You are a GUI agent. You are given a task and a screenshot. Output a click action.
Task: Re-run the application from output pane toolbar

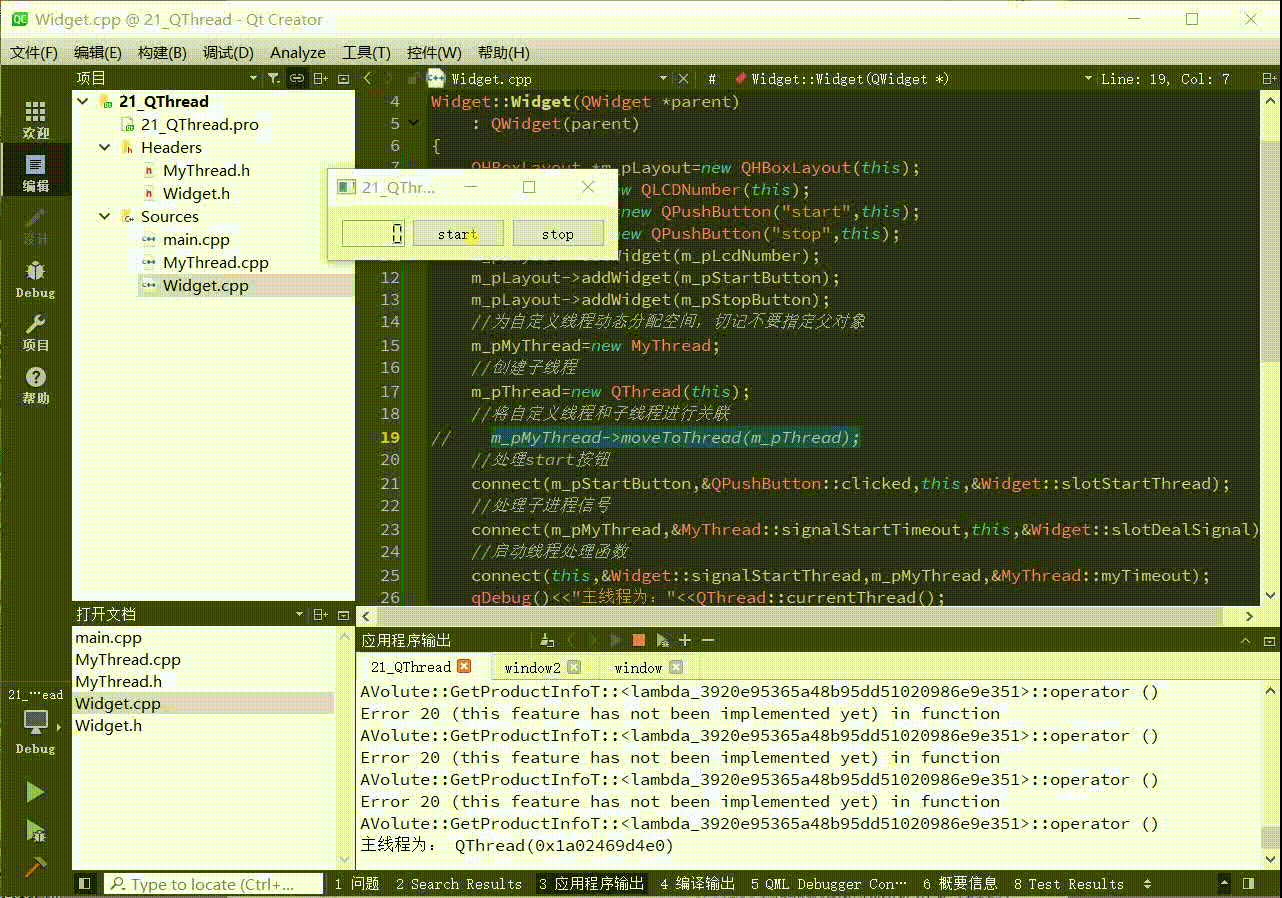click(x=615, y=640)
